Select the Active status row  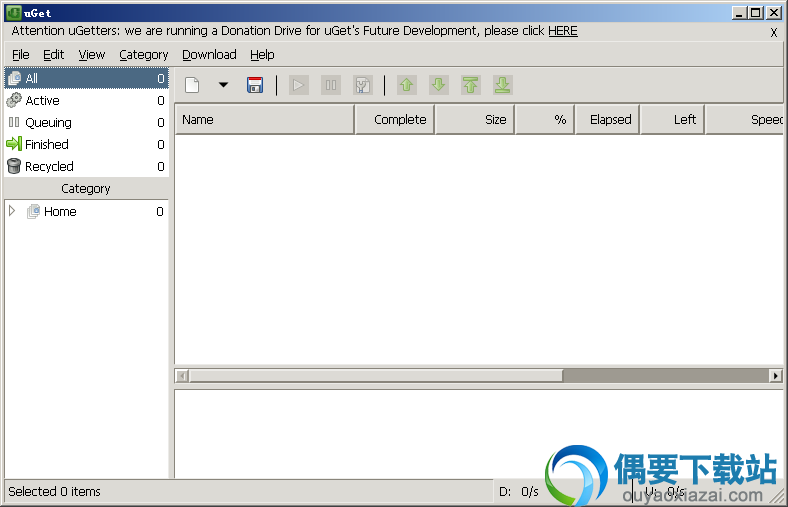(x=86, y=100)
